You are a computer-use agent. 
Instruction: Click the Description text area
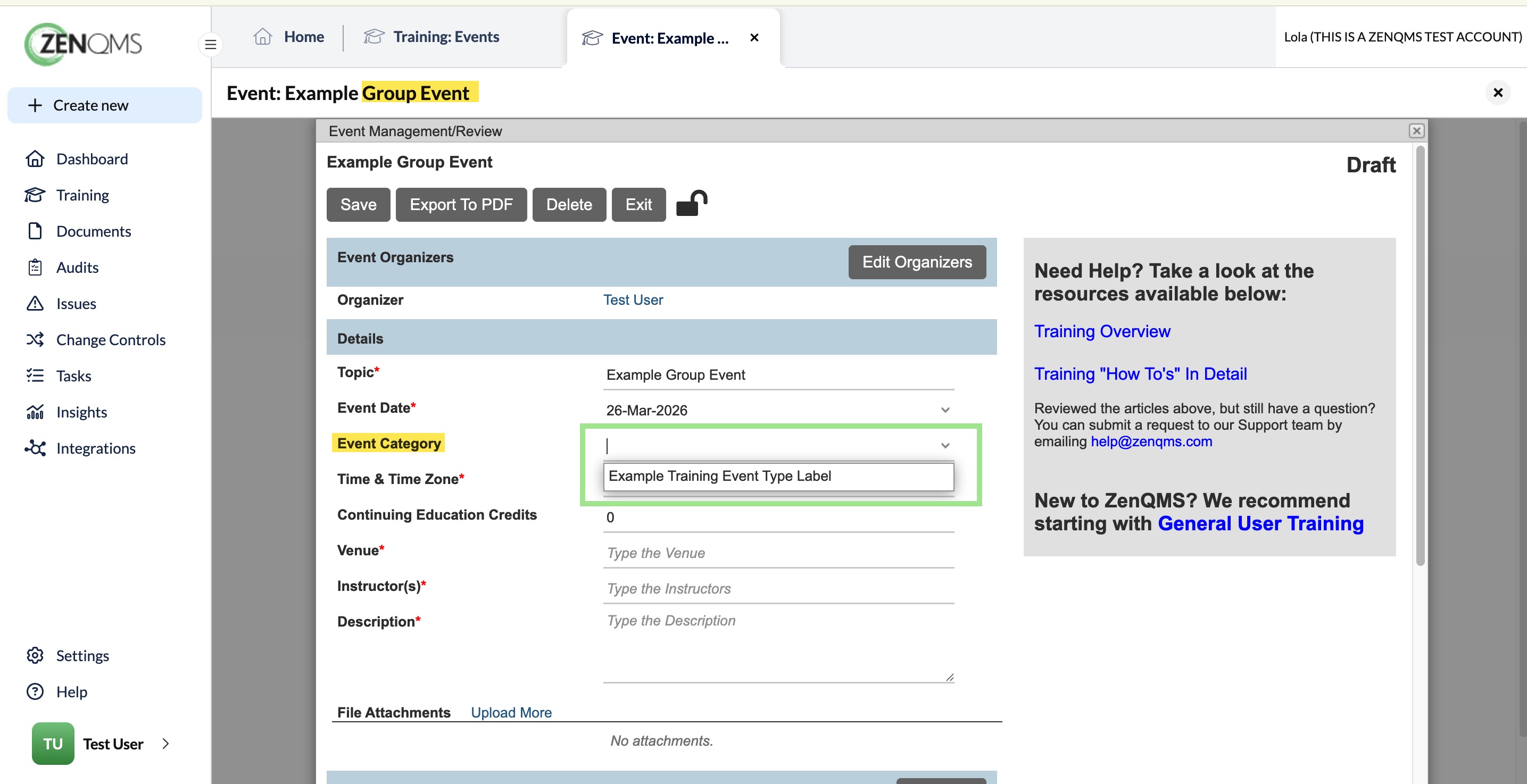778,647
